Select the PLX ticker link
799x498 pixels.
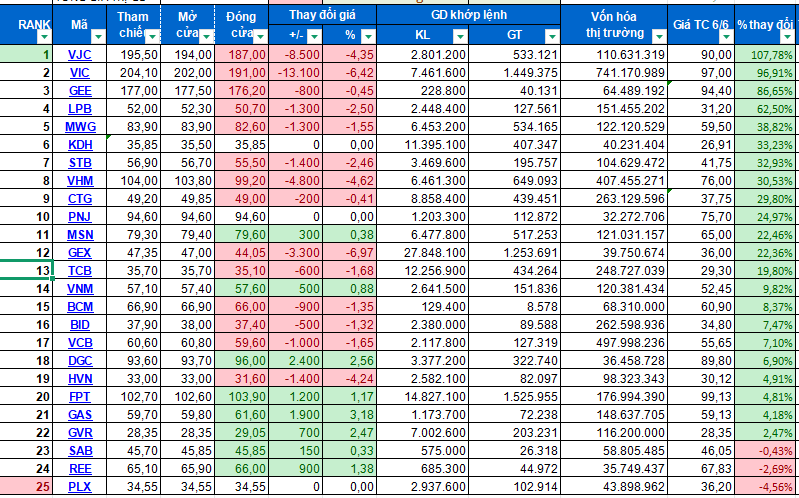click(x=79, y=487)
